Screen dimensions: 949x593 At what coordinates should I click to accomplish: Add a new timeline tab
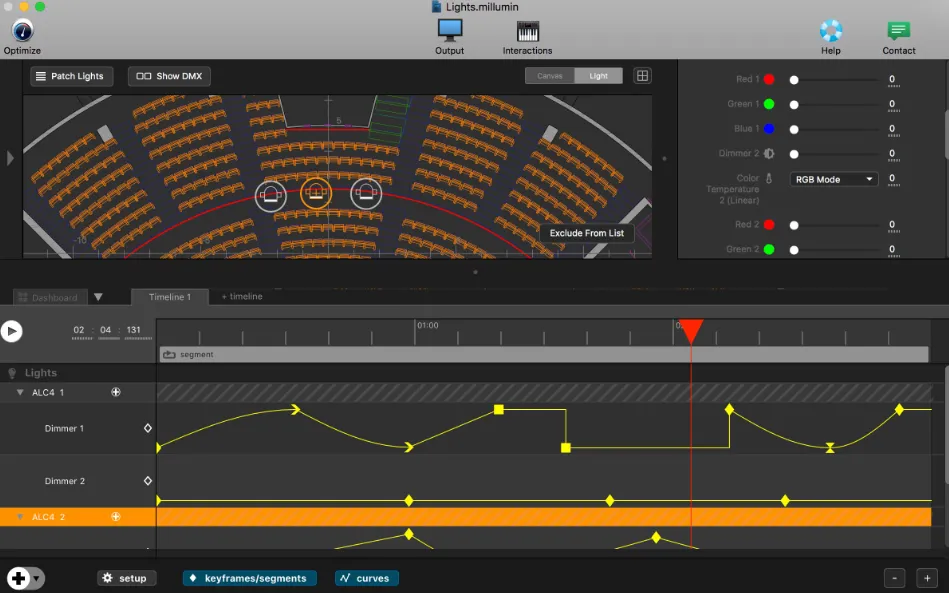point(241,296)
